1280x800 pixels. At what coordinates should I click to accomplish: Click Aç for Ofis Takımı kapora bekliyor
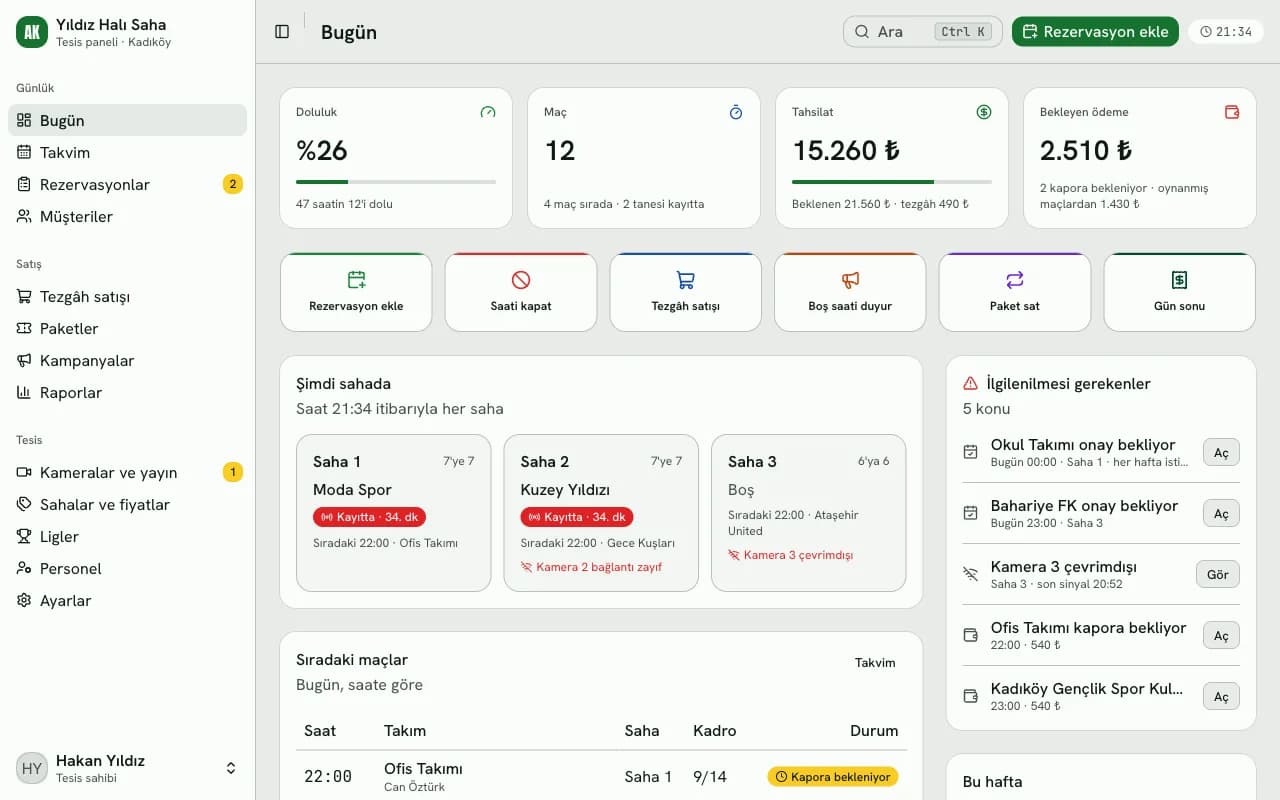point(1221,635)
